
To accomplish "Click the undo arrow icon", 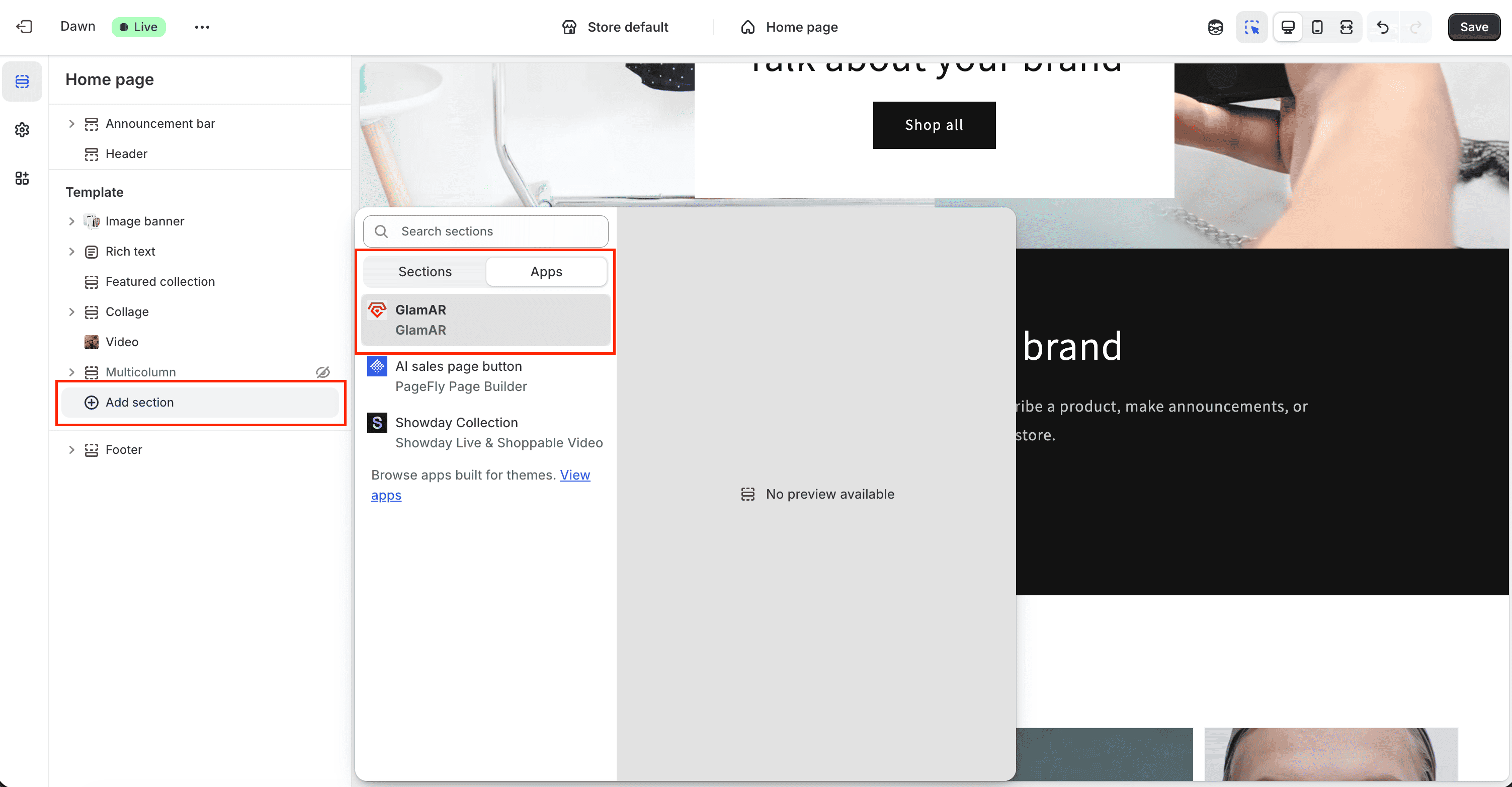I will pyautogui.click(x=1383, y=27).
